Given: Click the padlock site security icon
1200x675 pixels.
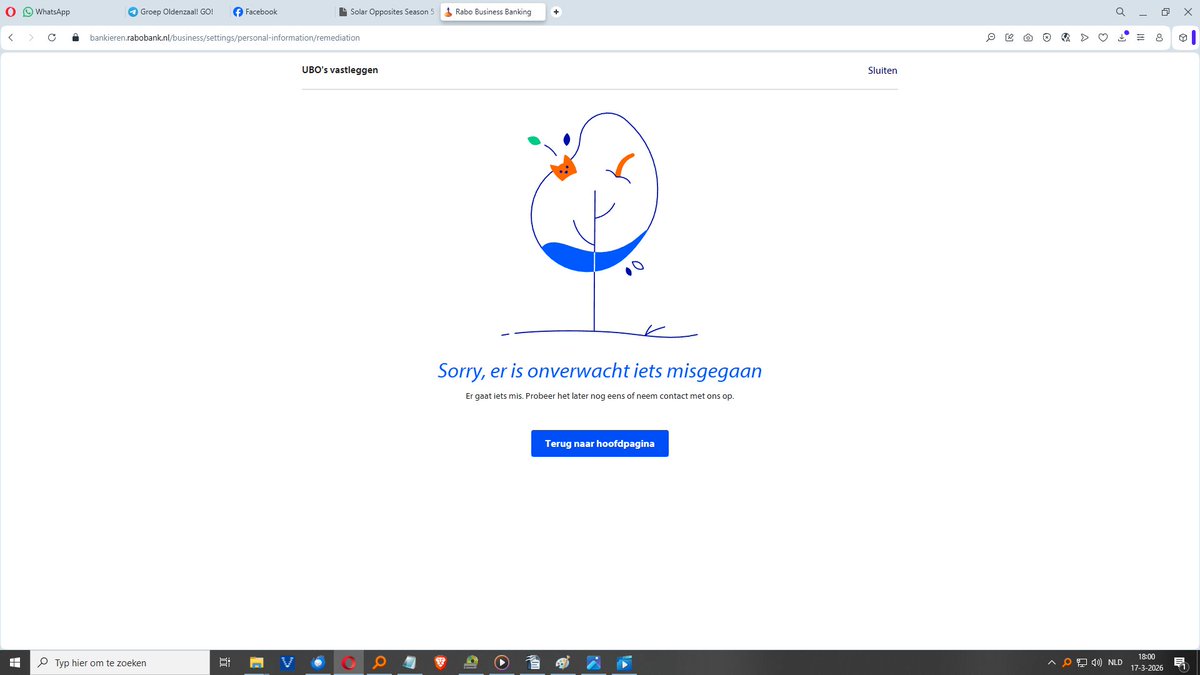Looking at the screenshot, I should click(x=74, y=37).
